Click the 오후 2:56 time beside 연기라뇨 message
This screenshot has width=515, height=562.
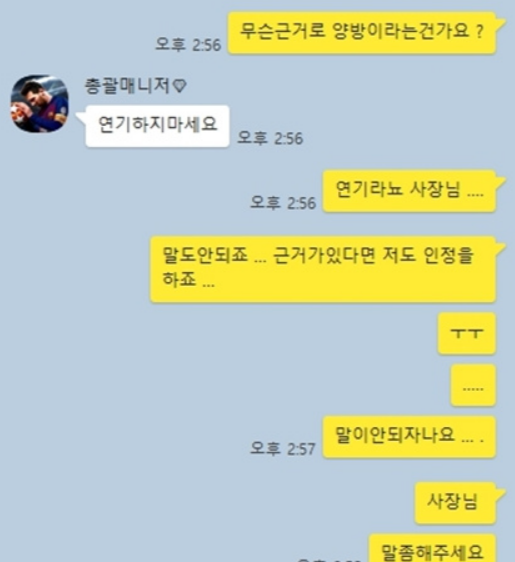tap(283, 203)
